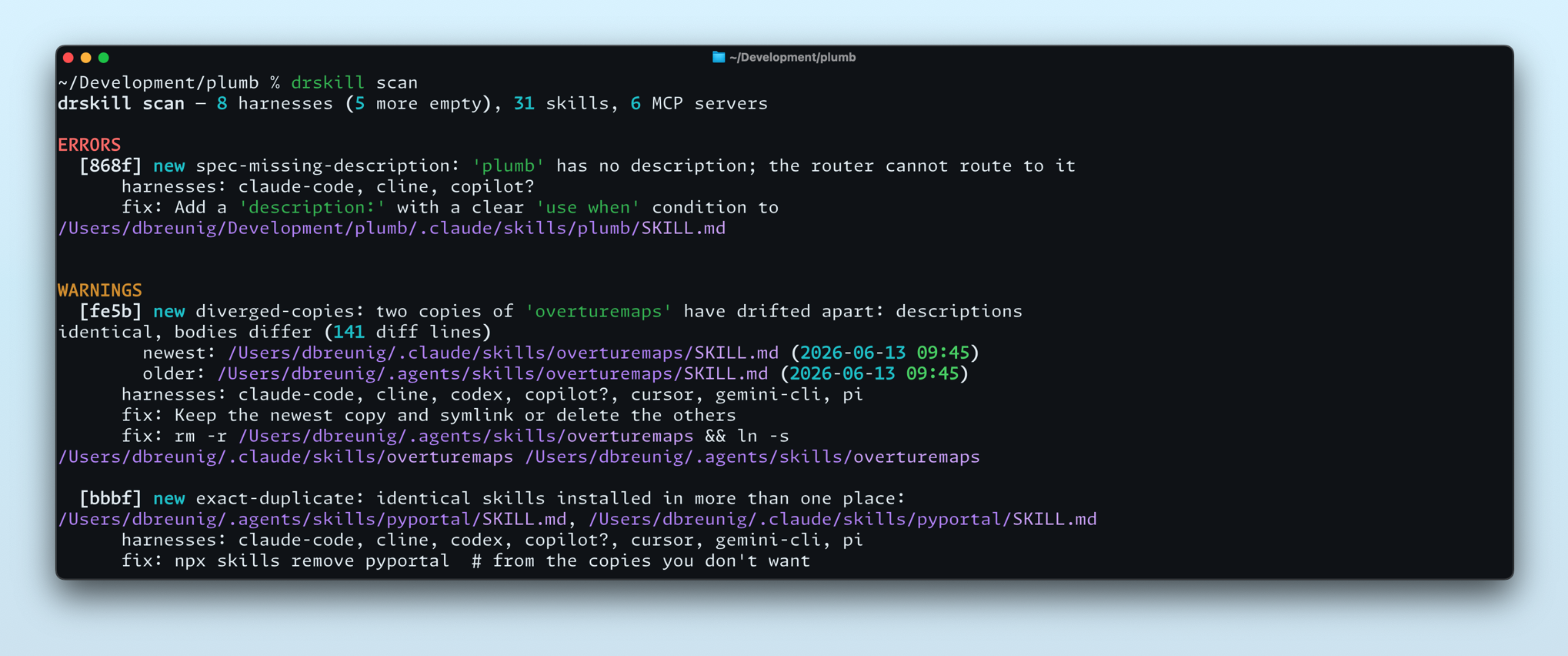Click the green zoom window button
Screen dimensions: 1568x656
(104, 58)
